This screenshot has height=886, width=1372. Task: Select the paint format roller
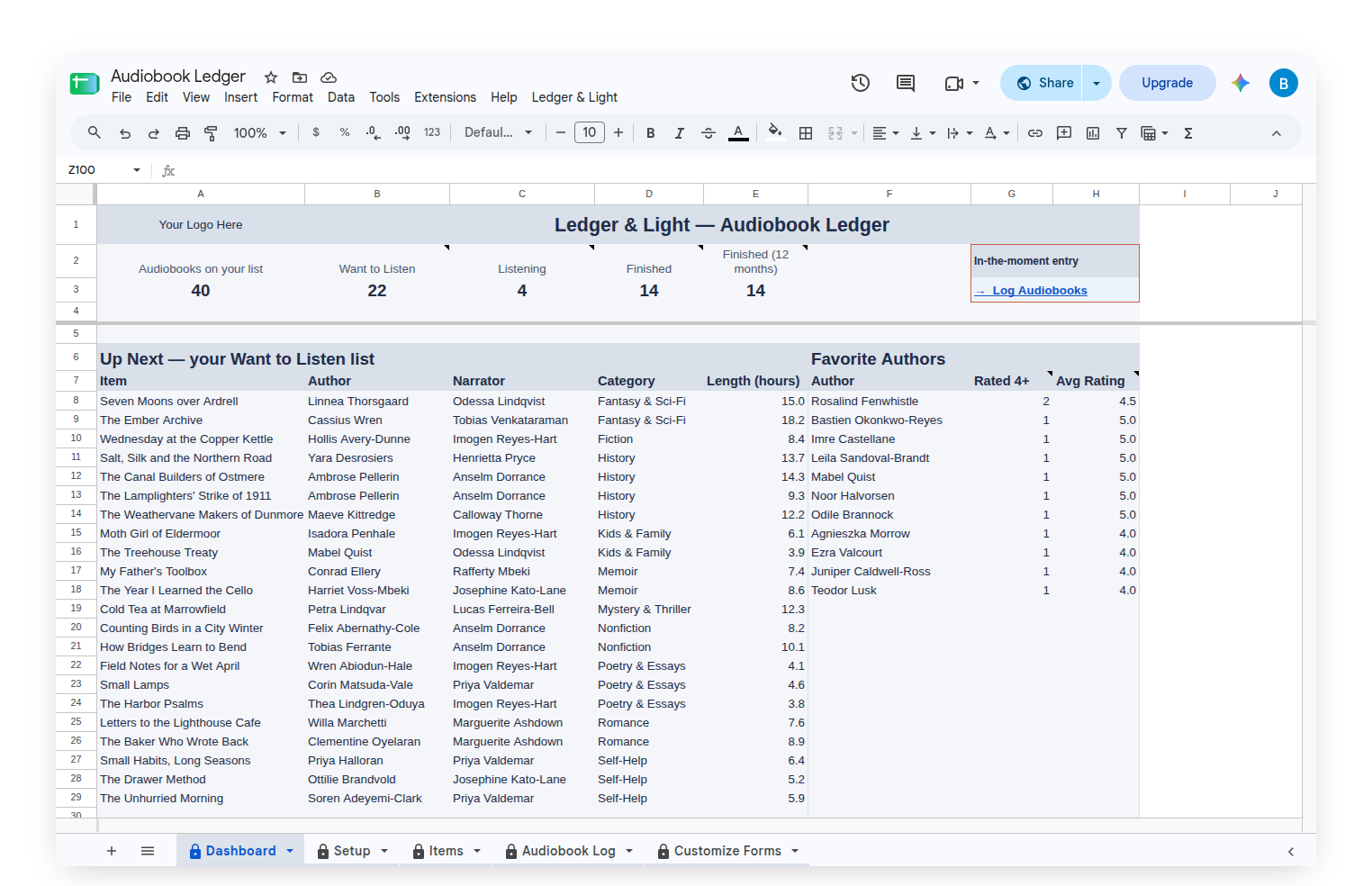click(212, 133)
